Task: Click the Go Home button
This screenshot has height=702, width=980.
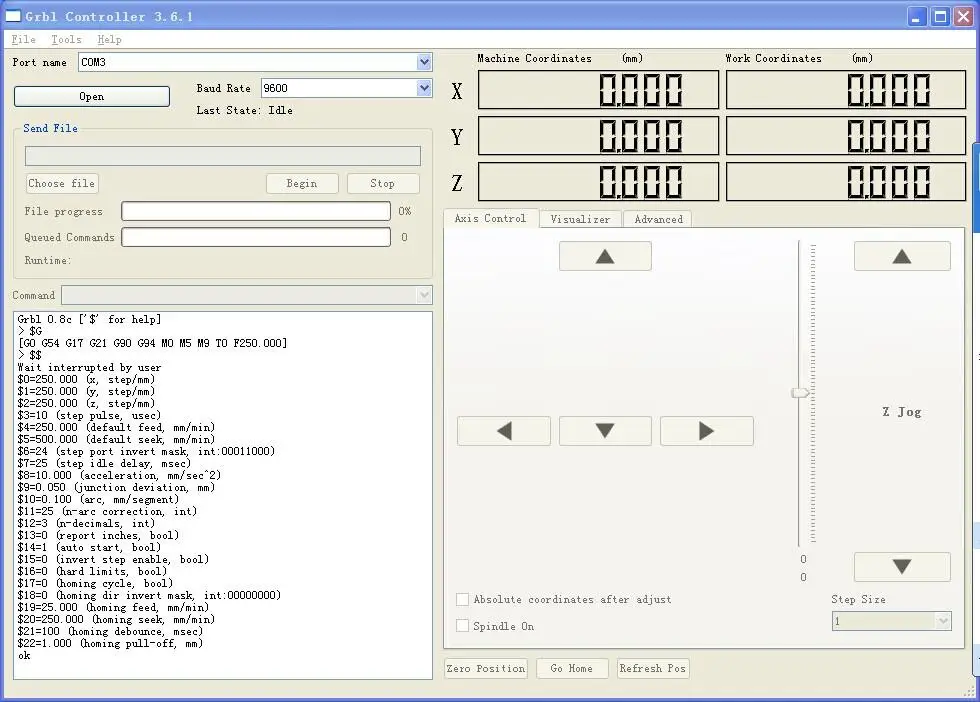Action: (571, 668)
